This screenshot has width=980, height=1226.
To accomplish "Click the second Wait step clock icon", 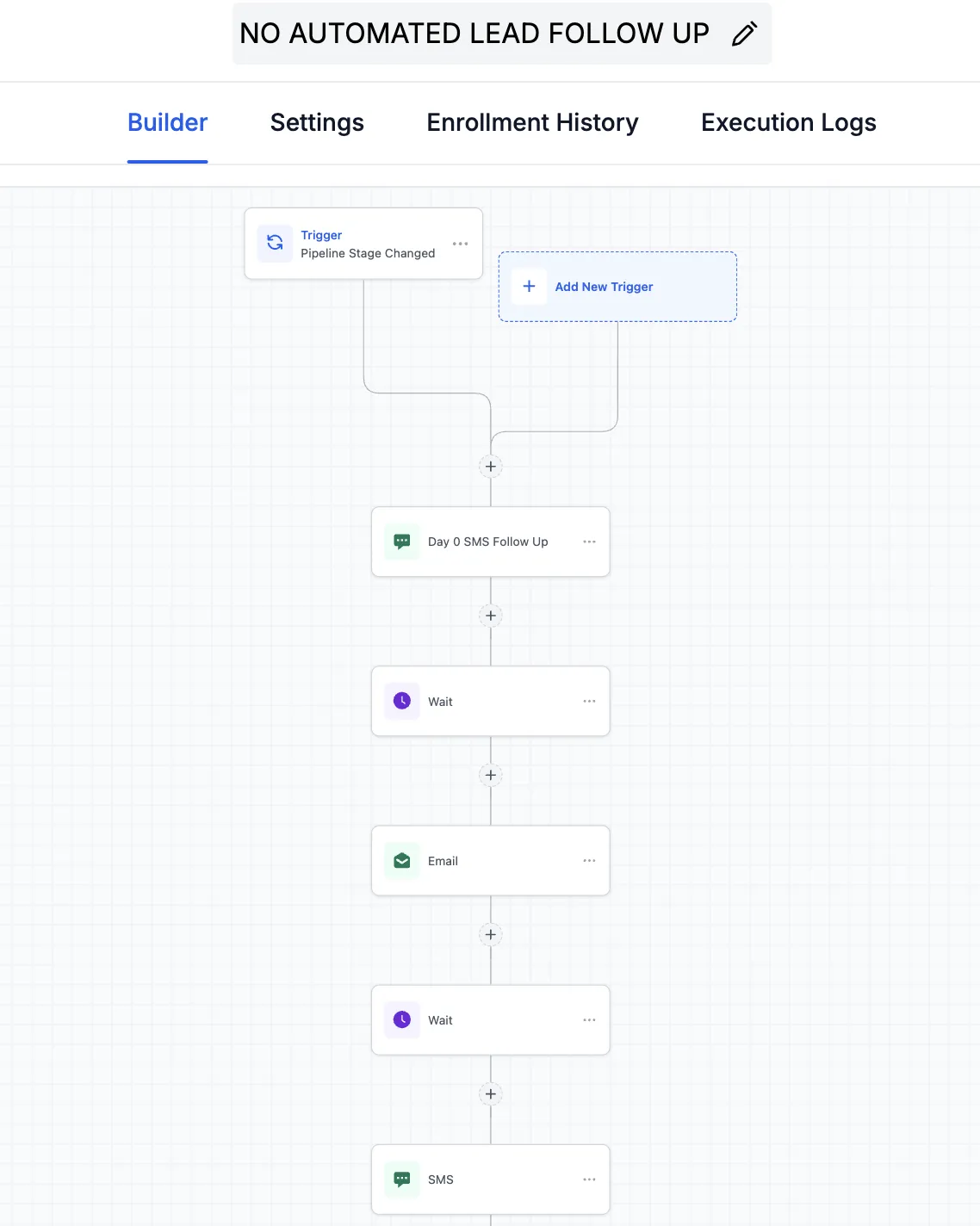I will pyautogui.click(x=402, y=1019).
